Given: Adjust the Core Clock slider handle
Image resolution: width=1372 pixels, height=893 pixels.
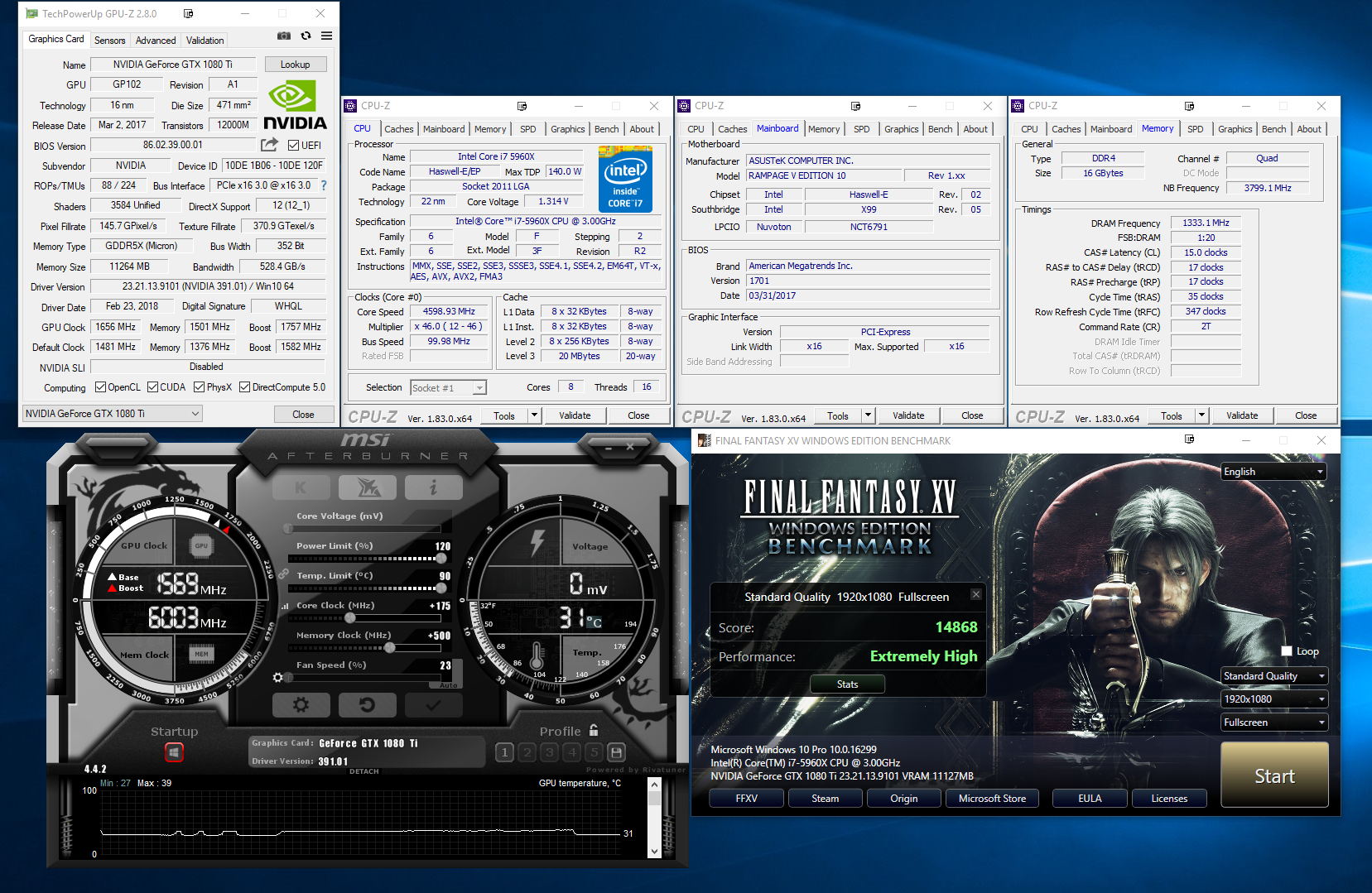Looking at the screenshot, I should pyautogui.click(x=350, y=618).
